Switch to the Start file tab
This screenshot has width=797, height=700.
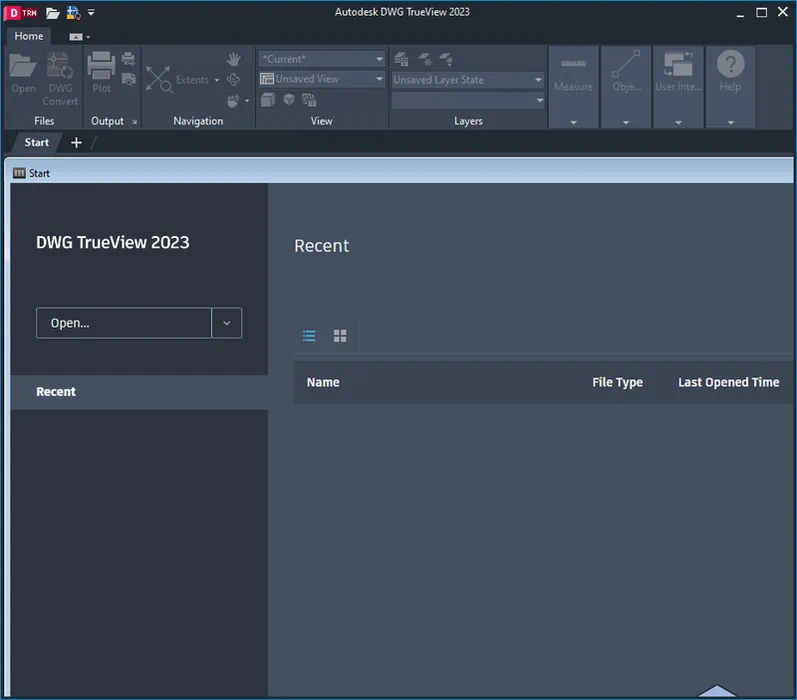pyautogui.click(x=37, y=142)
